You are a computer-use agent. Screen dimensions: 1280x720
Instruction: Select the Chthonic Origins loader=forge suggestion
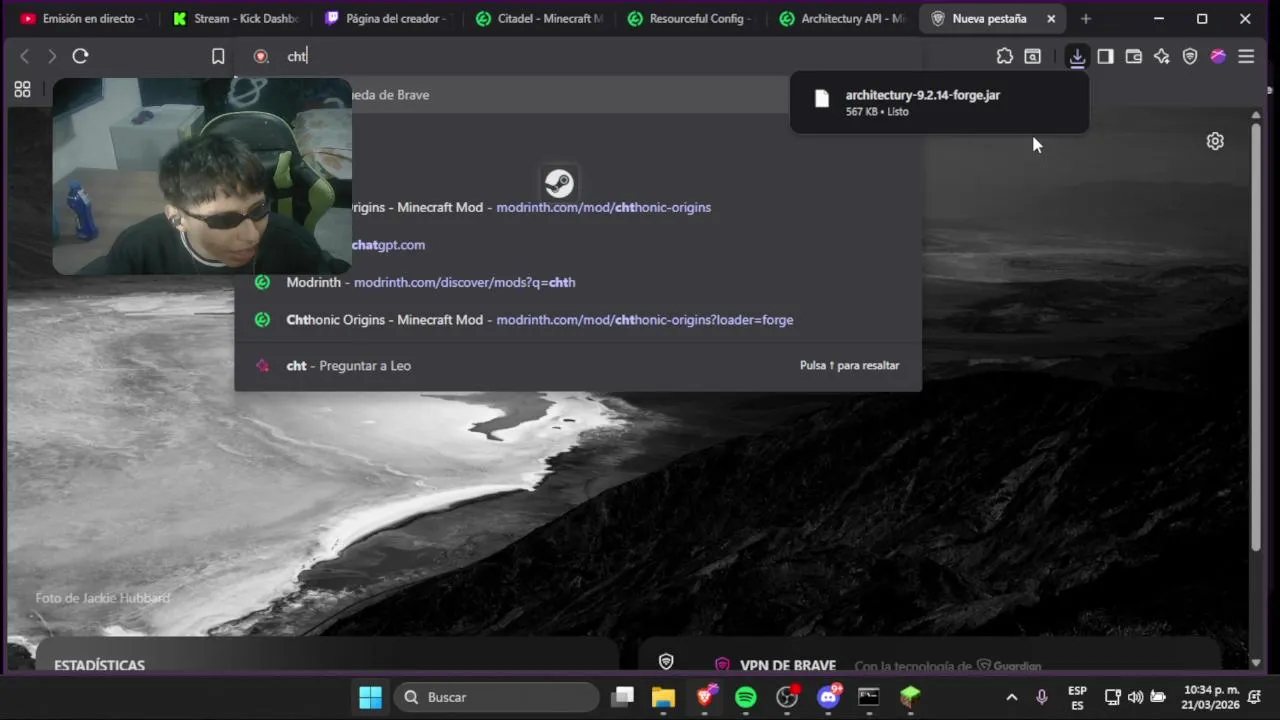pyautogui.click(x=578, y=320)
